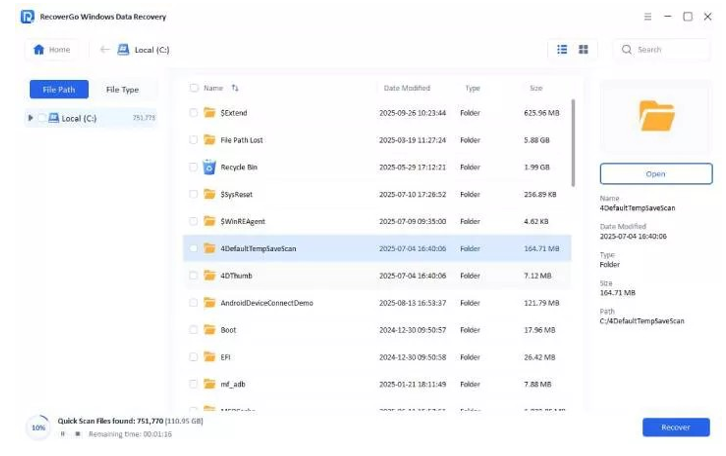Image resolution: width=726 pixels, height=456 pixels.
Task: Click the search magnifier icon
Action: 626,50
